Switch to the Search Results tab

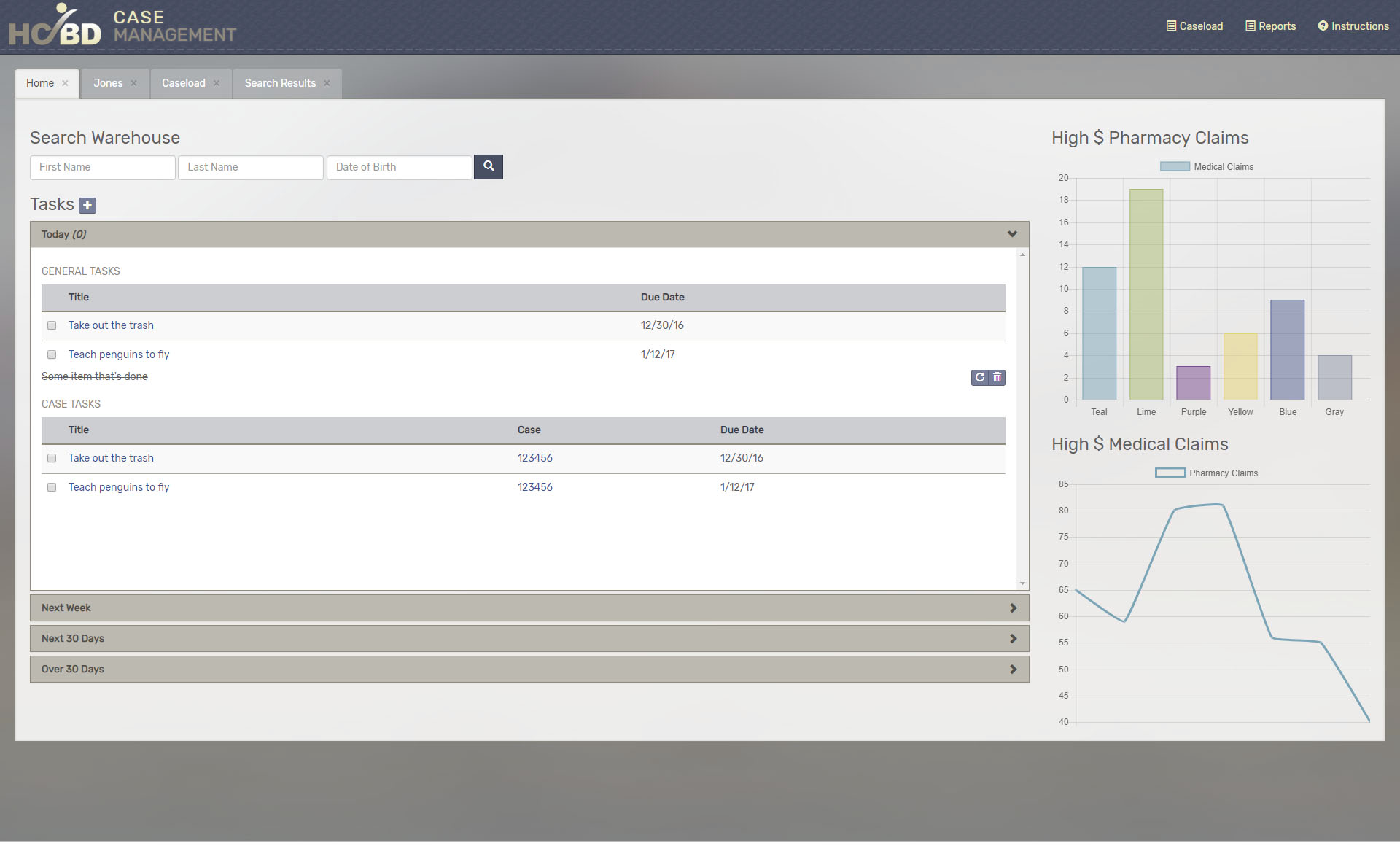pyautogui.click(x=280, y=83)
